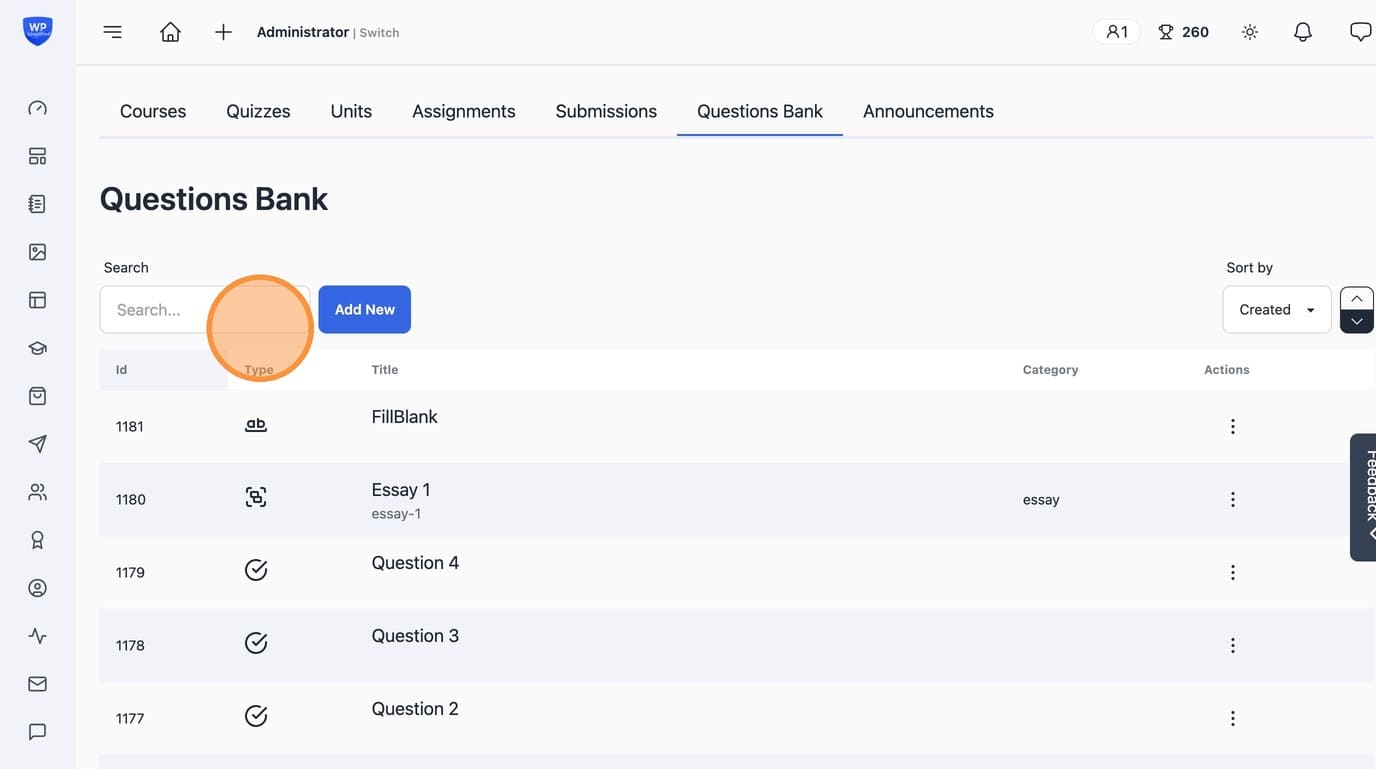Screen dimensions: 1376x769
Task: Select the Questions Bank tab
Action: [760, 111]
